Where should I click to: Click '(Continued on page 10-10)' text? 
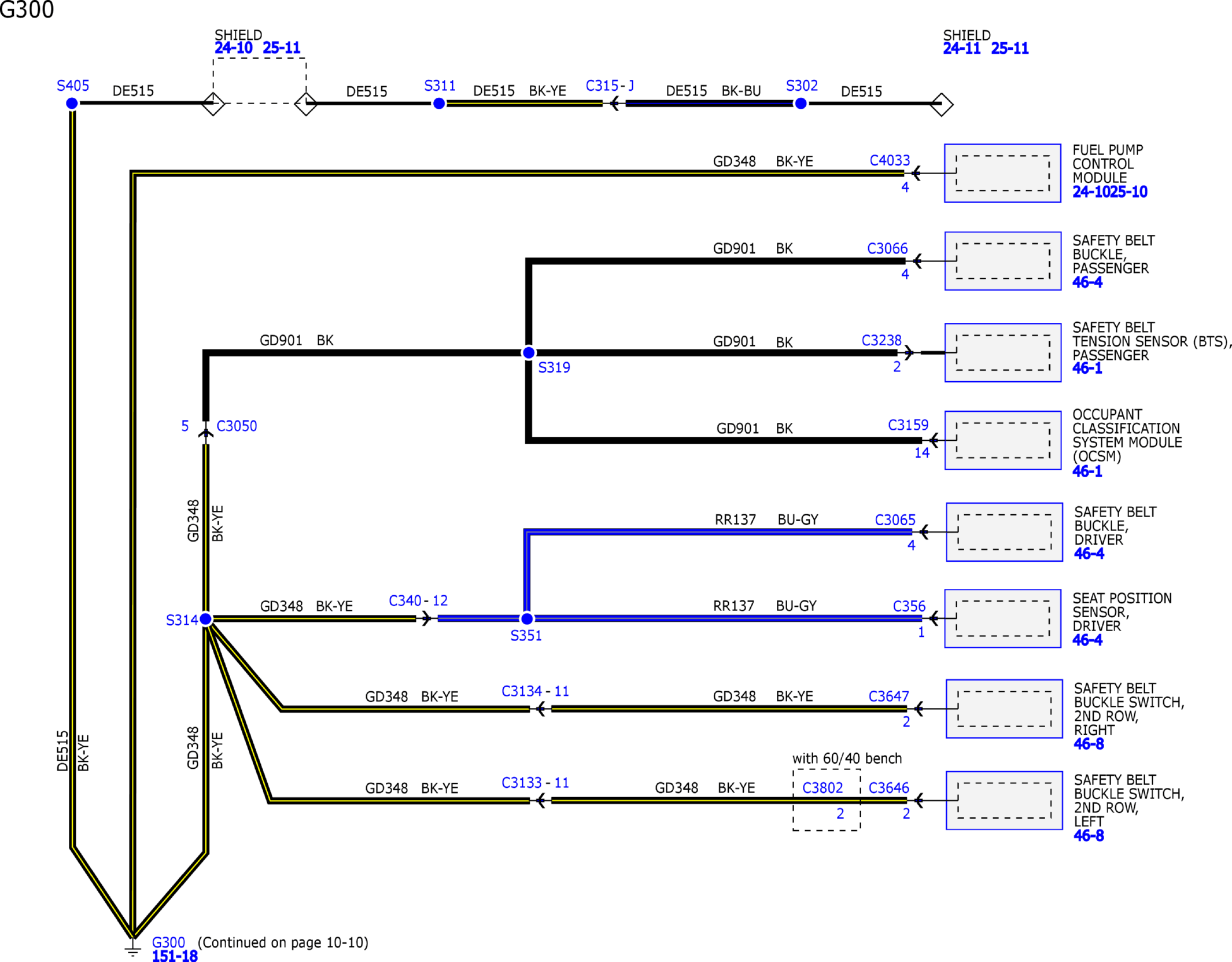(x=283, y=943)
